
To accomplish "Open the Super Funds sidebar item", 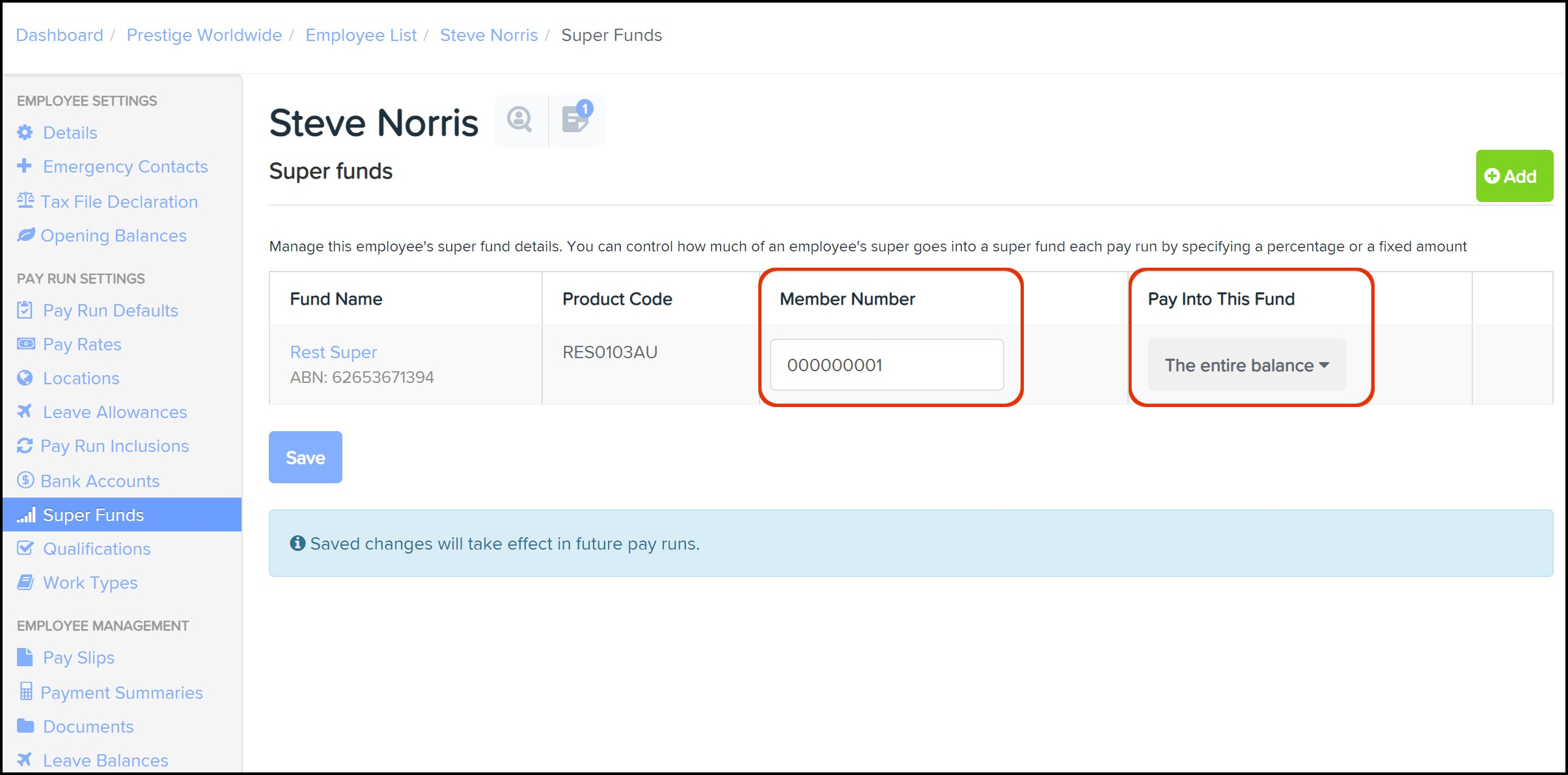I will 93,515.
